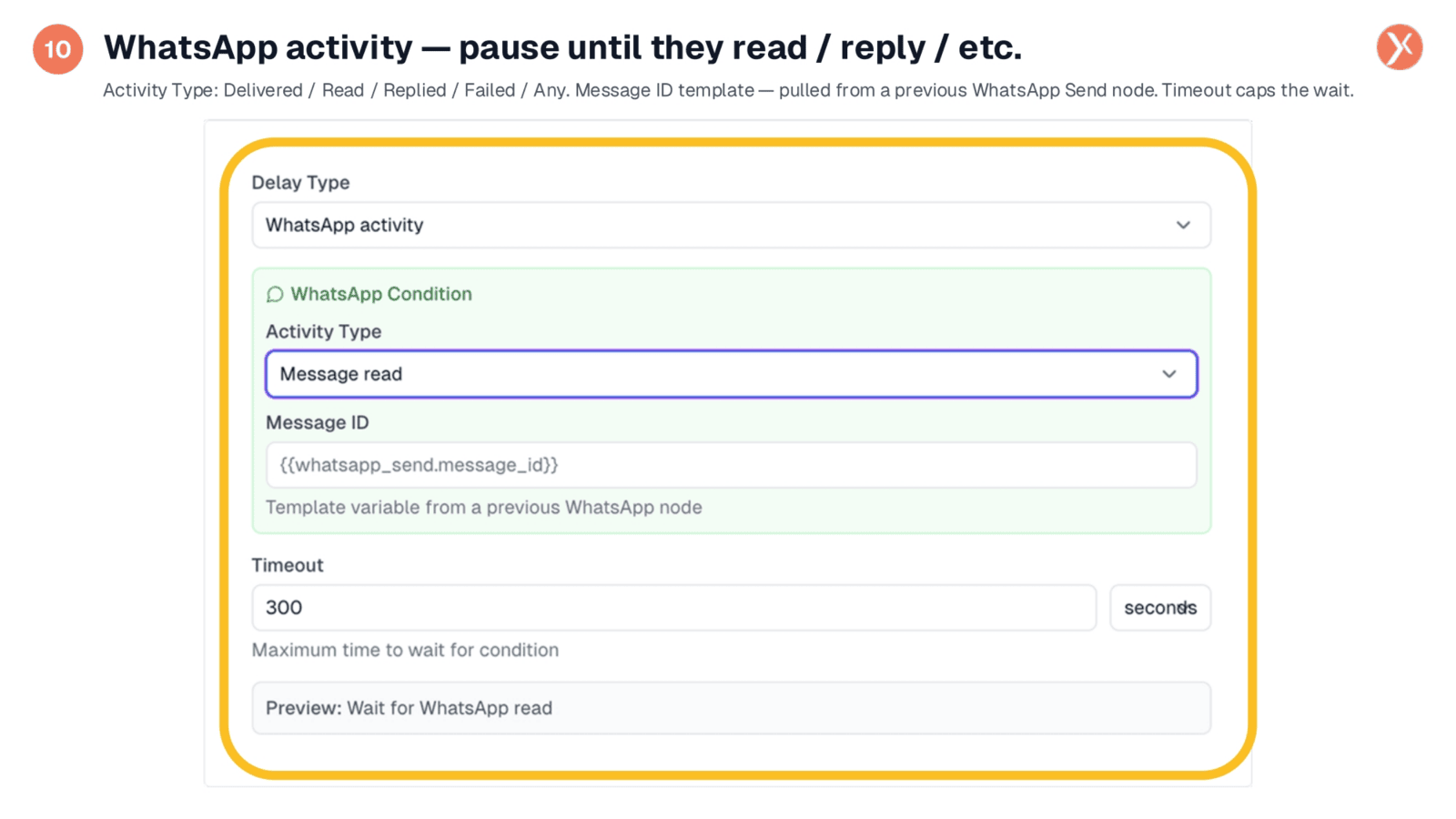
Task: Click the Delay Type label
Action: pyautogui.click(x=300, y=182)
